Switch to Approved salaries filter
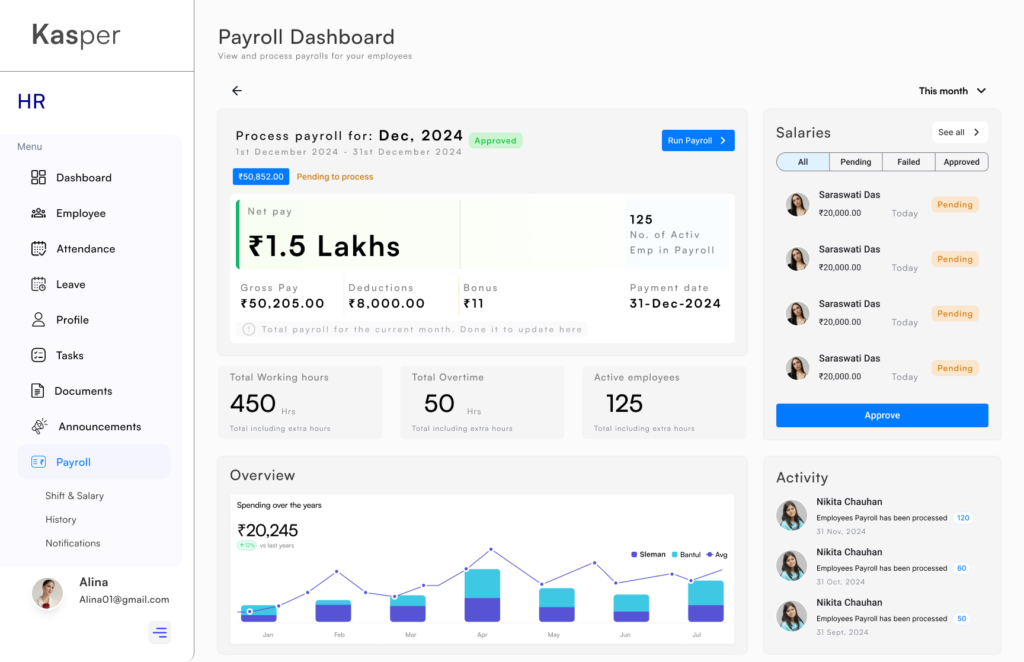Viewport: 1024px width, 662px height. (961, 162)
